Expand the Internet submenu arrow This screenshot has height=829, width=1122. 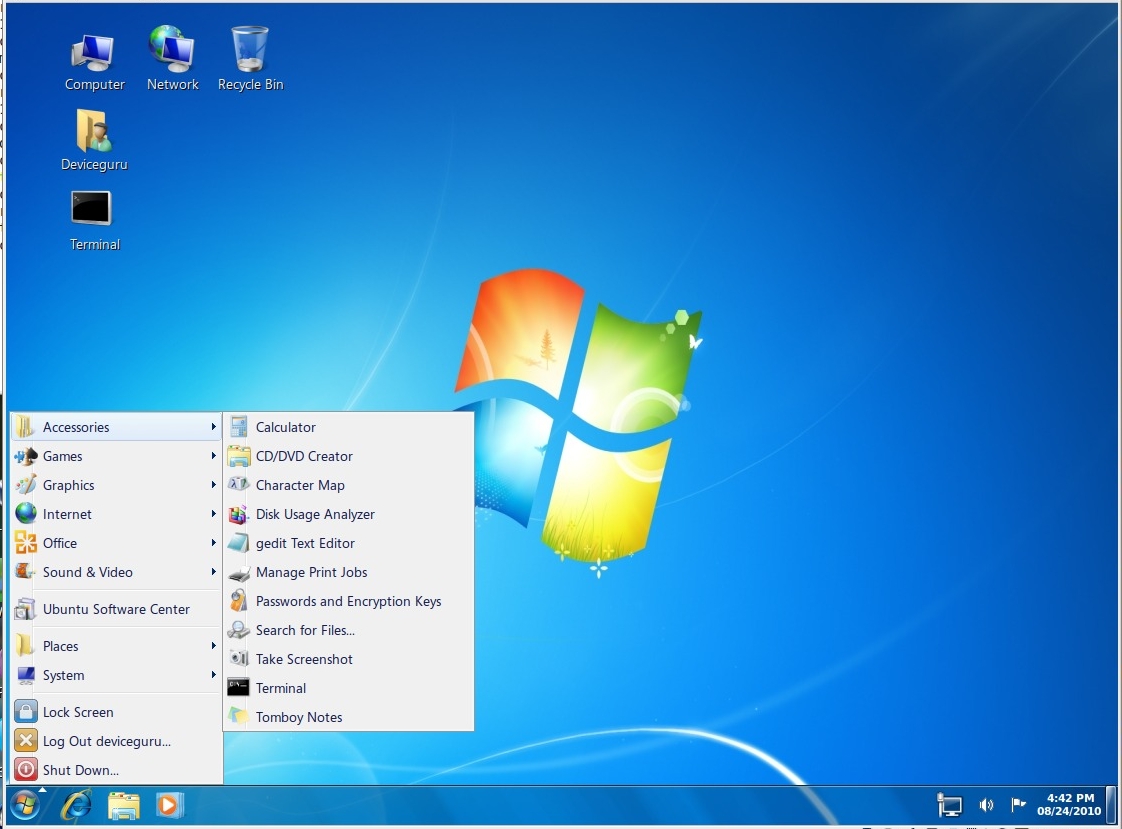(213, 514)
